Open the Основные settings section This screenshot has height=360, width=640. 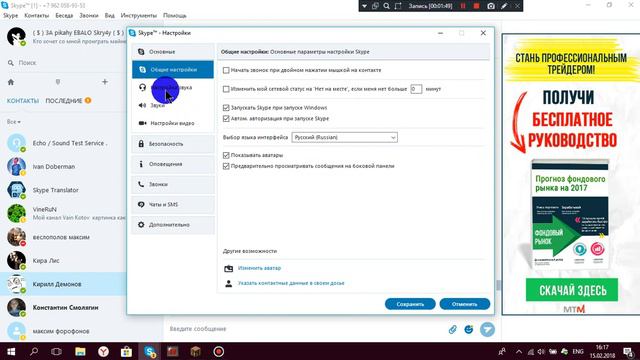[173, 52]
